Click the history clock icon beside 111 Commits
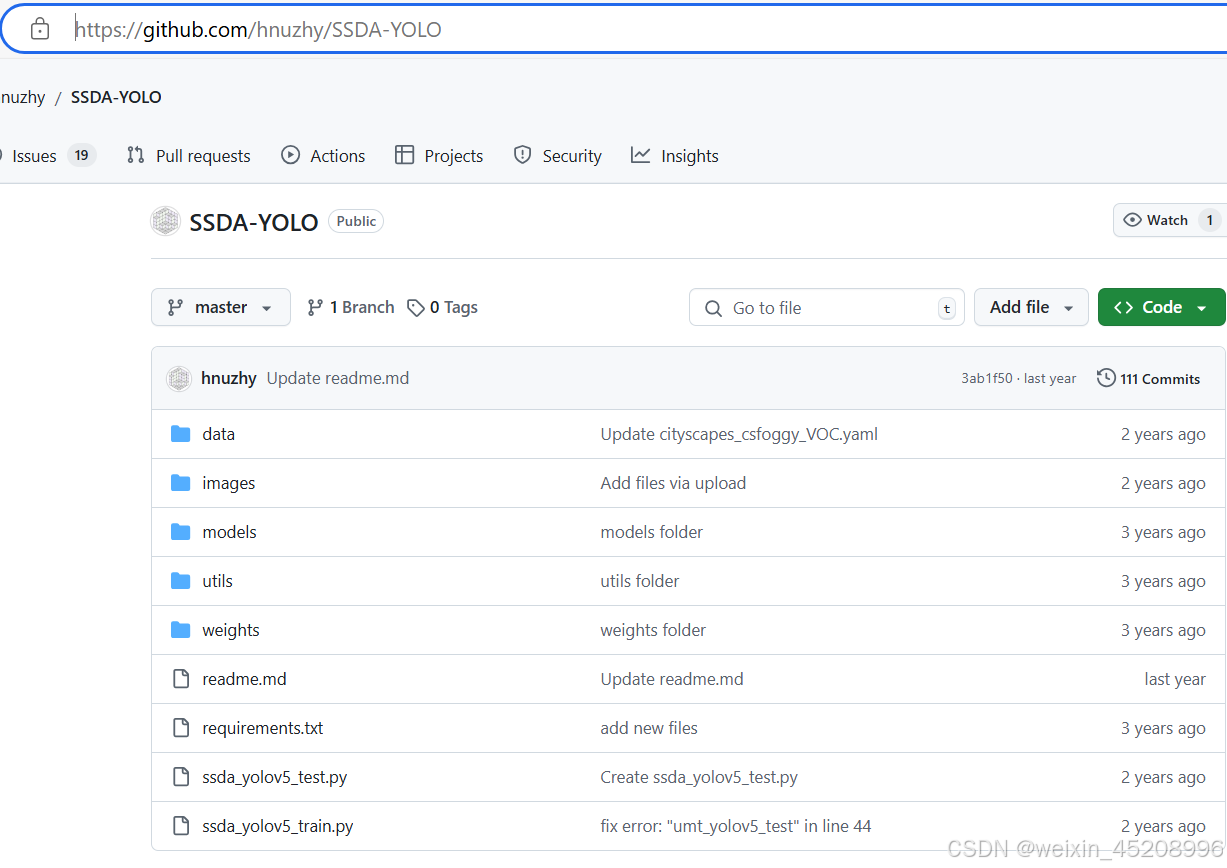 tap(1106, 378)
